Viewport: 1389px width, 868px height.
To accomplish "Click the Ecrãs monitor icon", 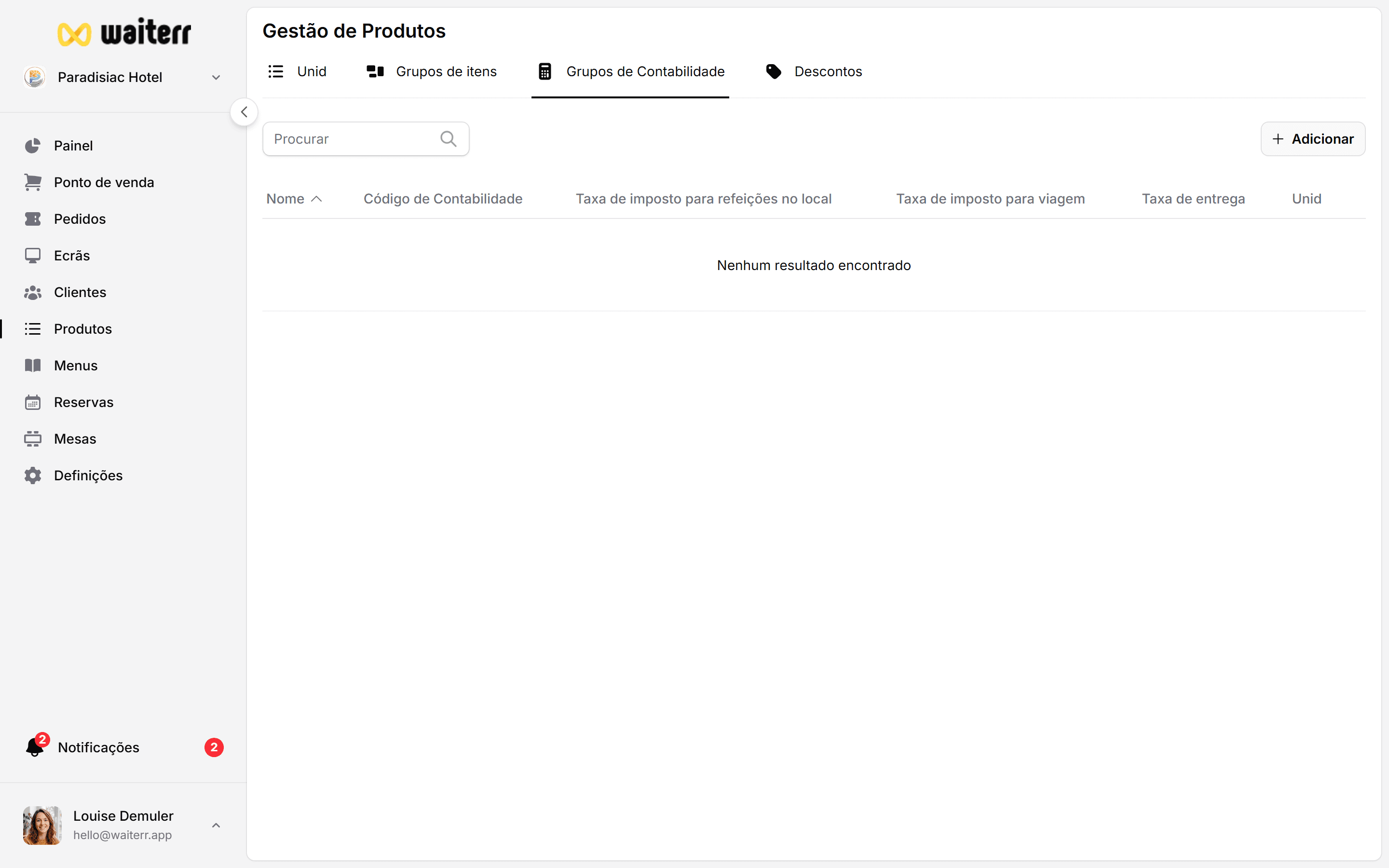I will [33, 256].
